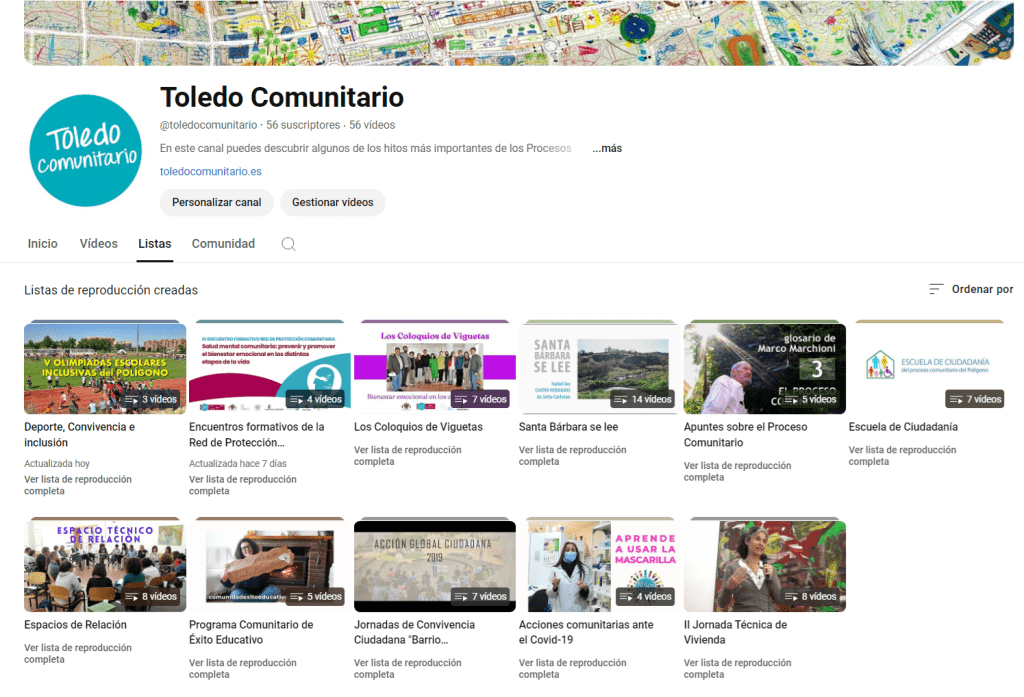Click the Santa Bárbara se lee title
1024x697 pixels.
(x=569, y=427)
